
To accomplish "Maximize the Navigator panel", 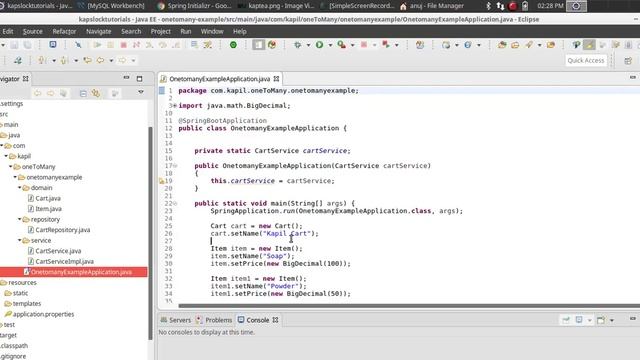I will coord(139,78).
